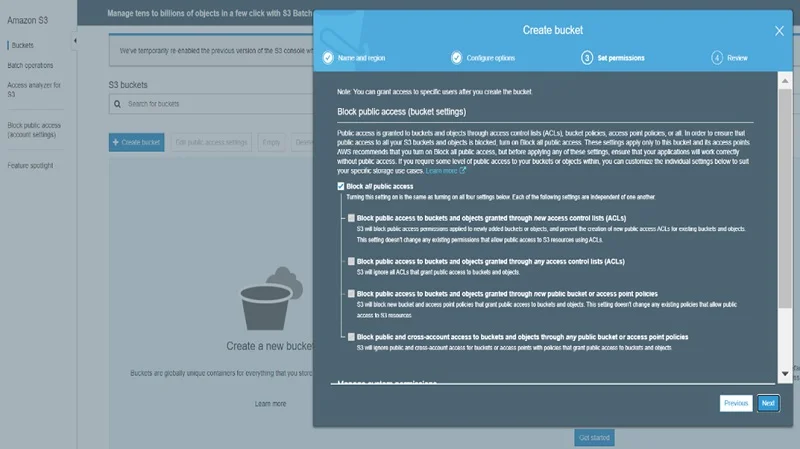Click Edit public access settings button
Screen dimensions: 800x449
211,142
